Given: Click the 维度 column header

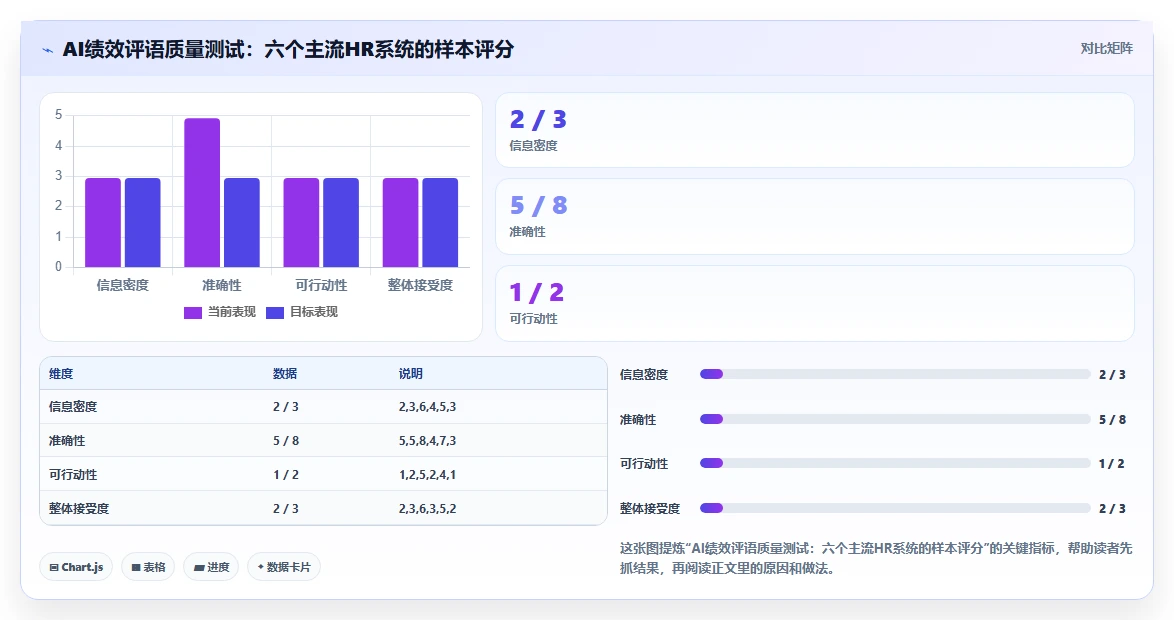Looking at the screenshot, I should (x=61, y=374).
